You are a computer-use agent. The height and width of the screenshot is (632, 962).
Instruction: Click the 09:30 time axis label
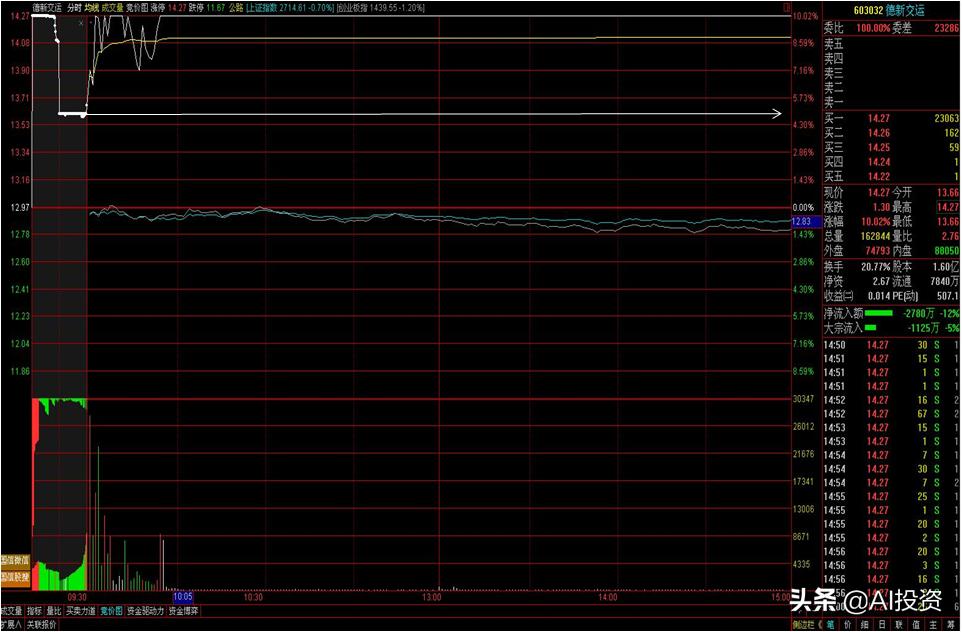[77, 596]
